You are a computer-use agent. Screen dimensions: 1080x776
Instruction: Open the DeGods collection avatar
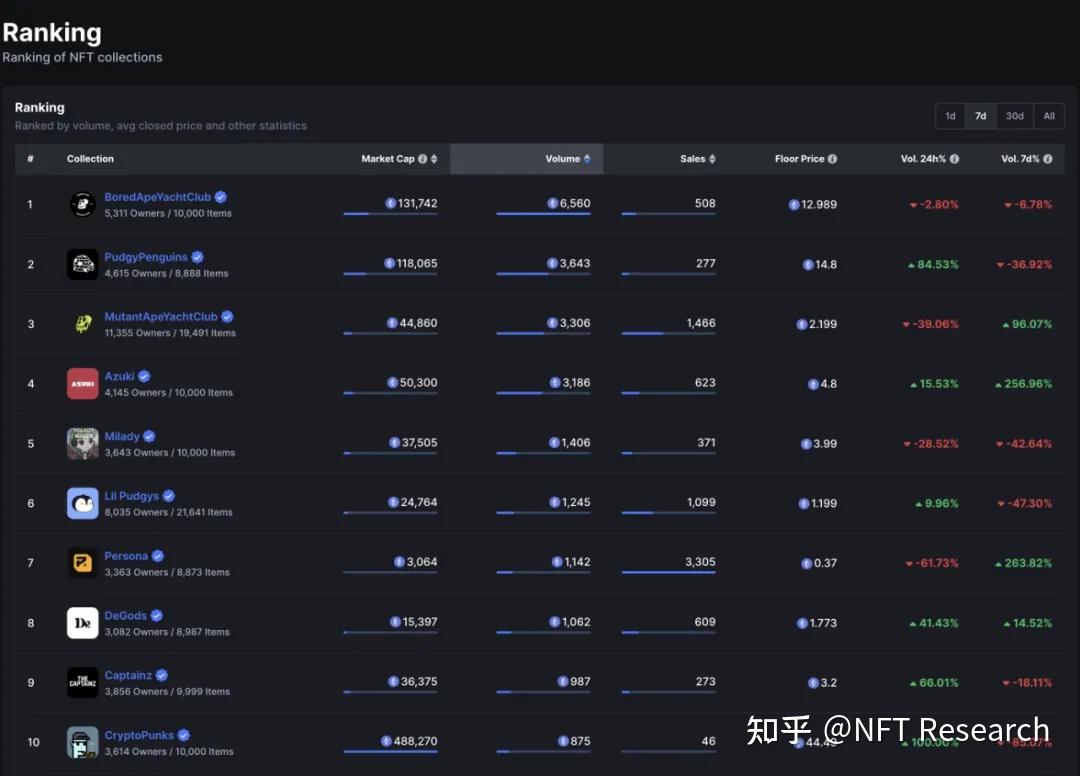pyautogui.click(x=83, y=622)
